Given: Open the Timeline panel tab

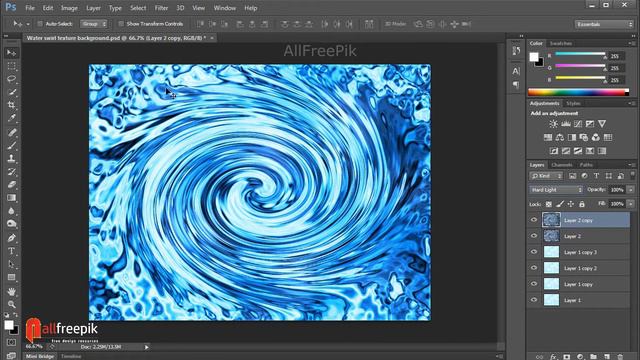Looking at the screenshot, I should tap(71, 356).
